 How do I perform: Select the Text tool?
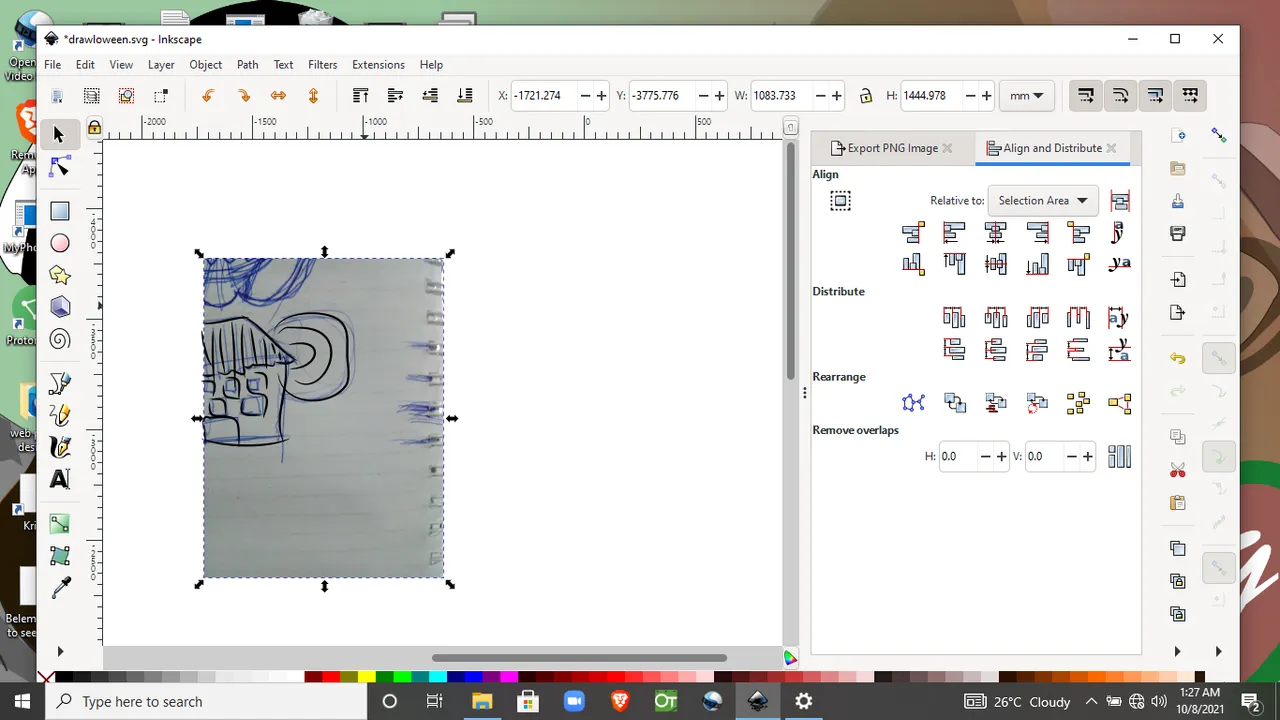60,479
